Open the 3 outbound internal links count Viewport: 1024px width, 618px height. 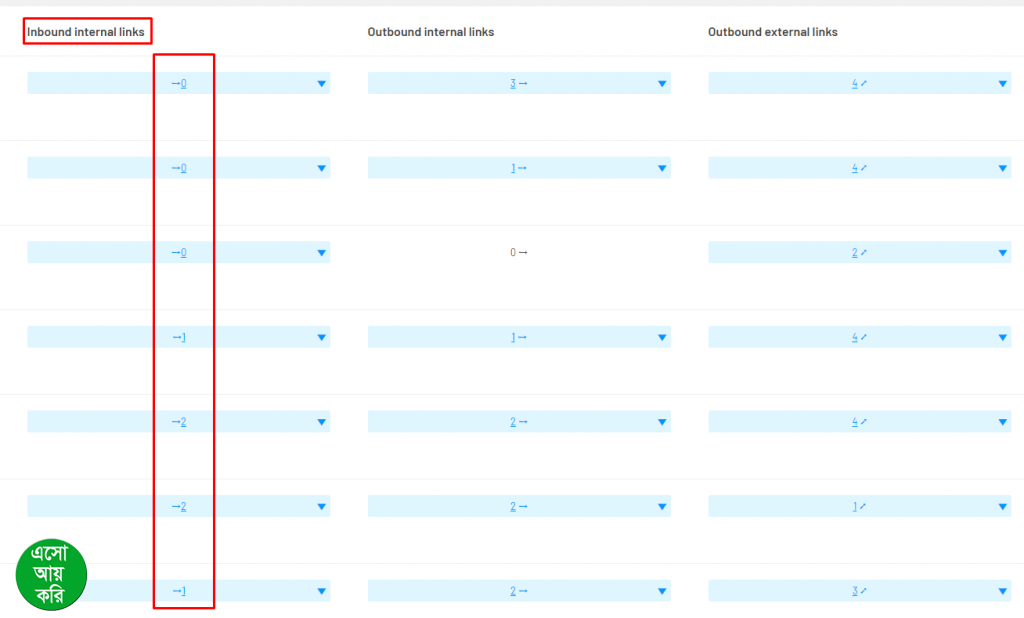pos(513,84)
